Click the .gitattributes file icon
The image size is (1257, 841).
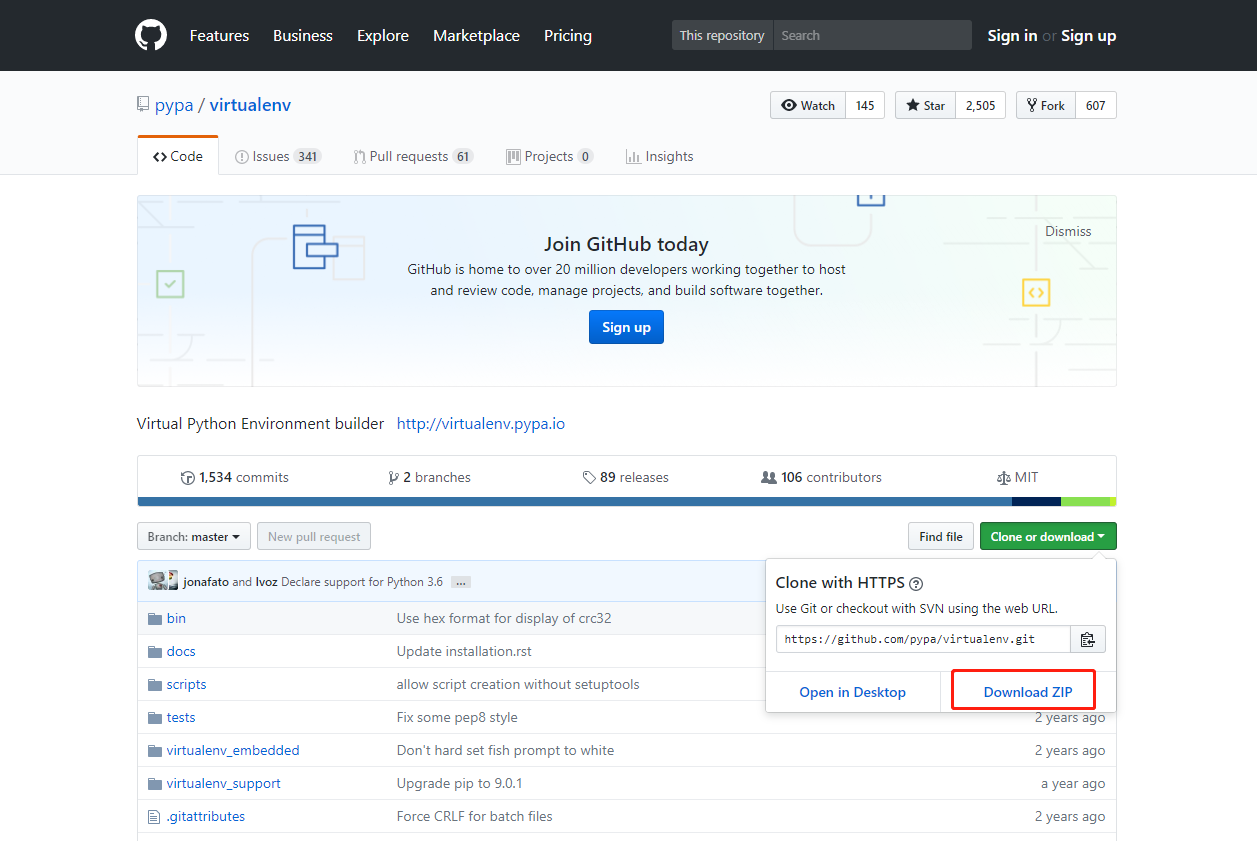[x=154, y=817]
